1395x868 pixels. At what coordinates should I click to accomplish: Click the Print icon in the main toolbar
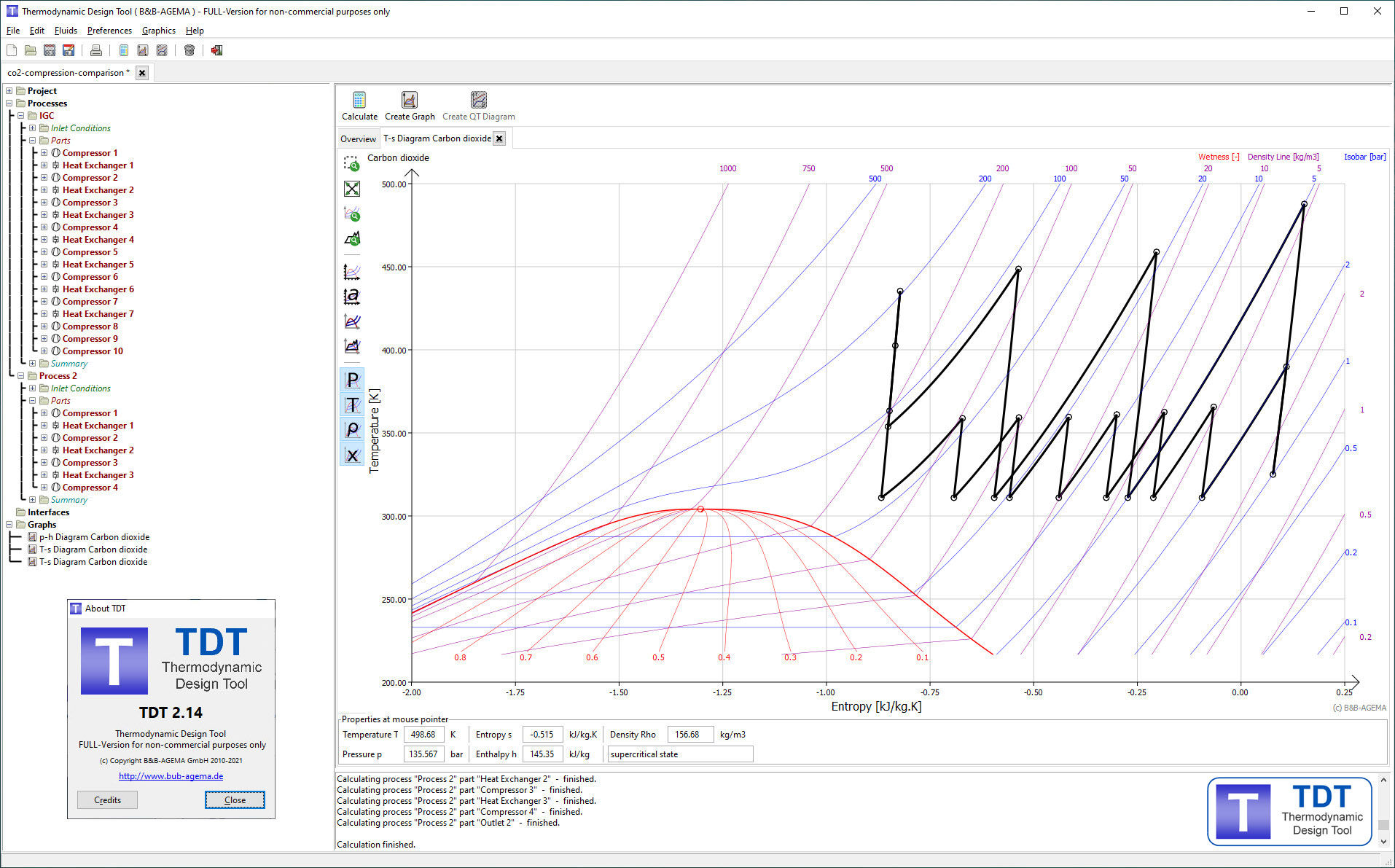(x=95, y=50)
